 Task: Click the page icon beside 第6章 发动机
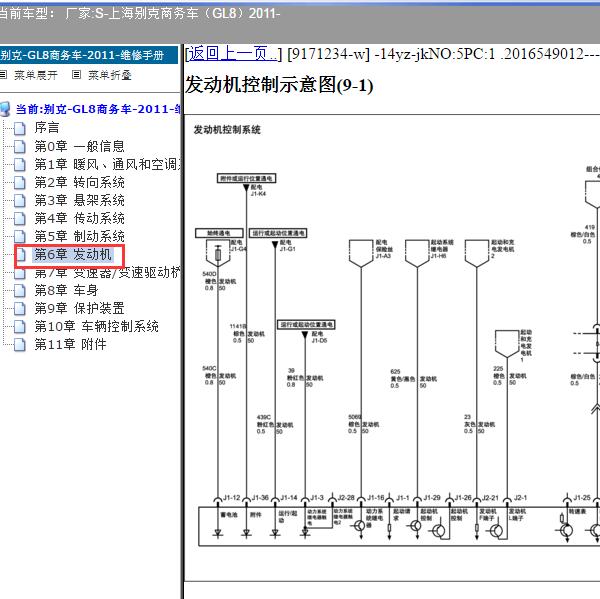(x=20, y=255)
